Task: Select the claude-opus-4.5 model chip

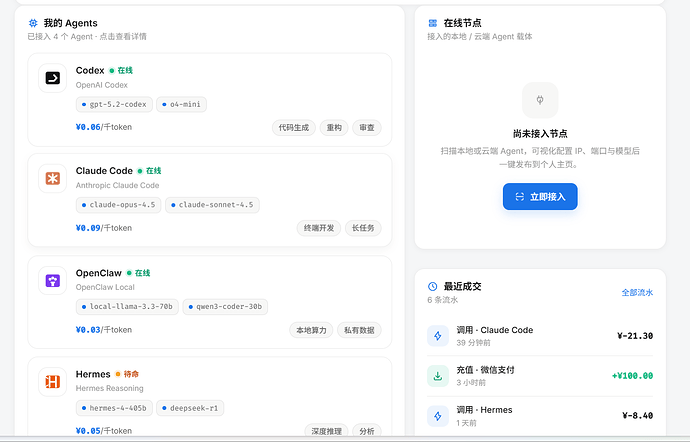Action: [118, 205]
